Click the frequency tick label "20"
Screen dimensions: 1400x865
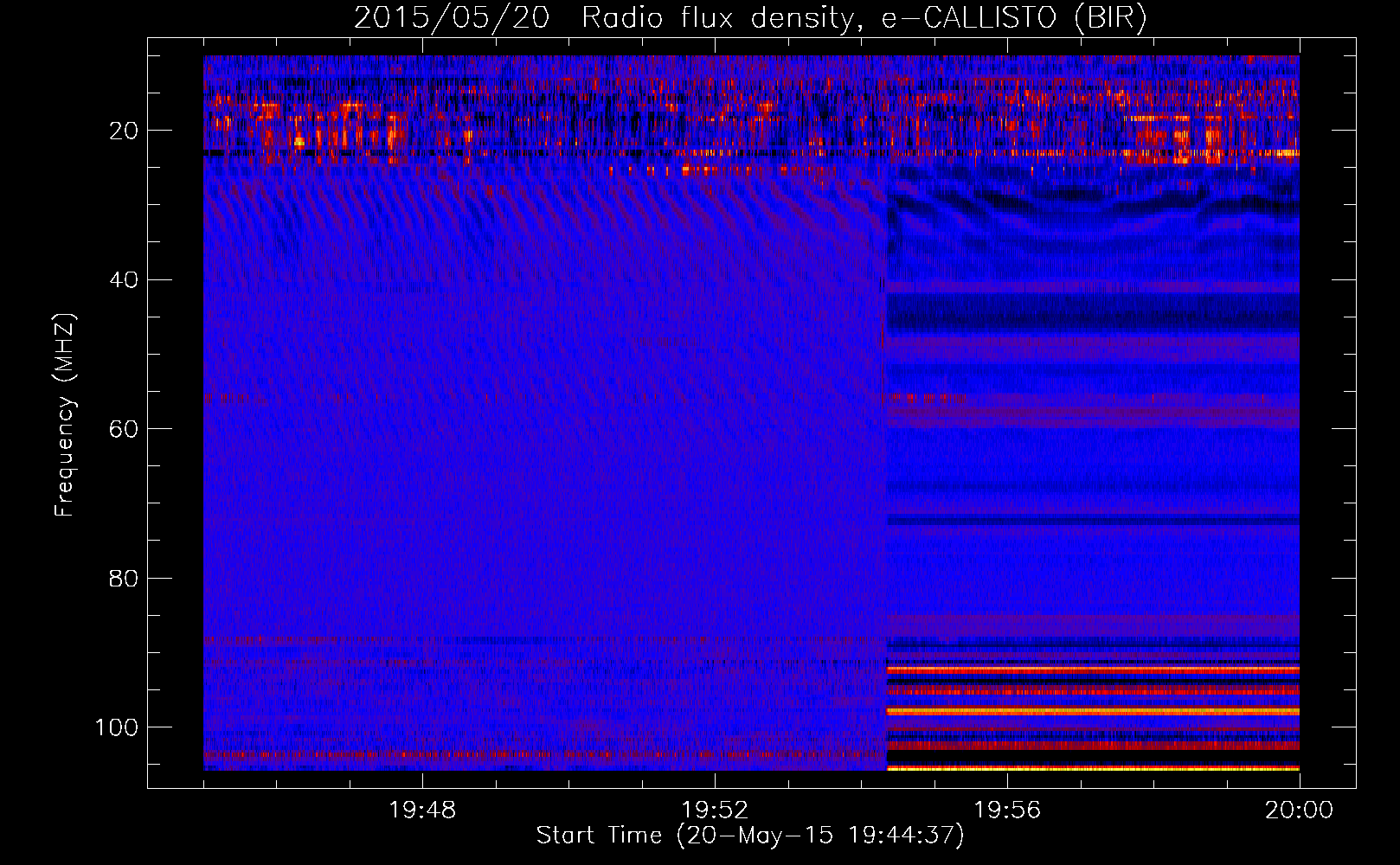pos(124,131)
